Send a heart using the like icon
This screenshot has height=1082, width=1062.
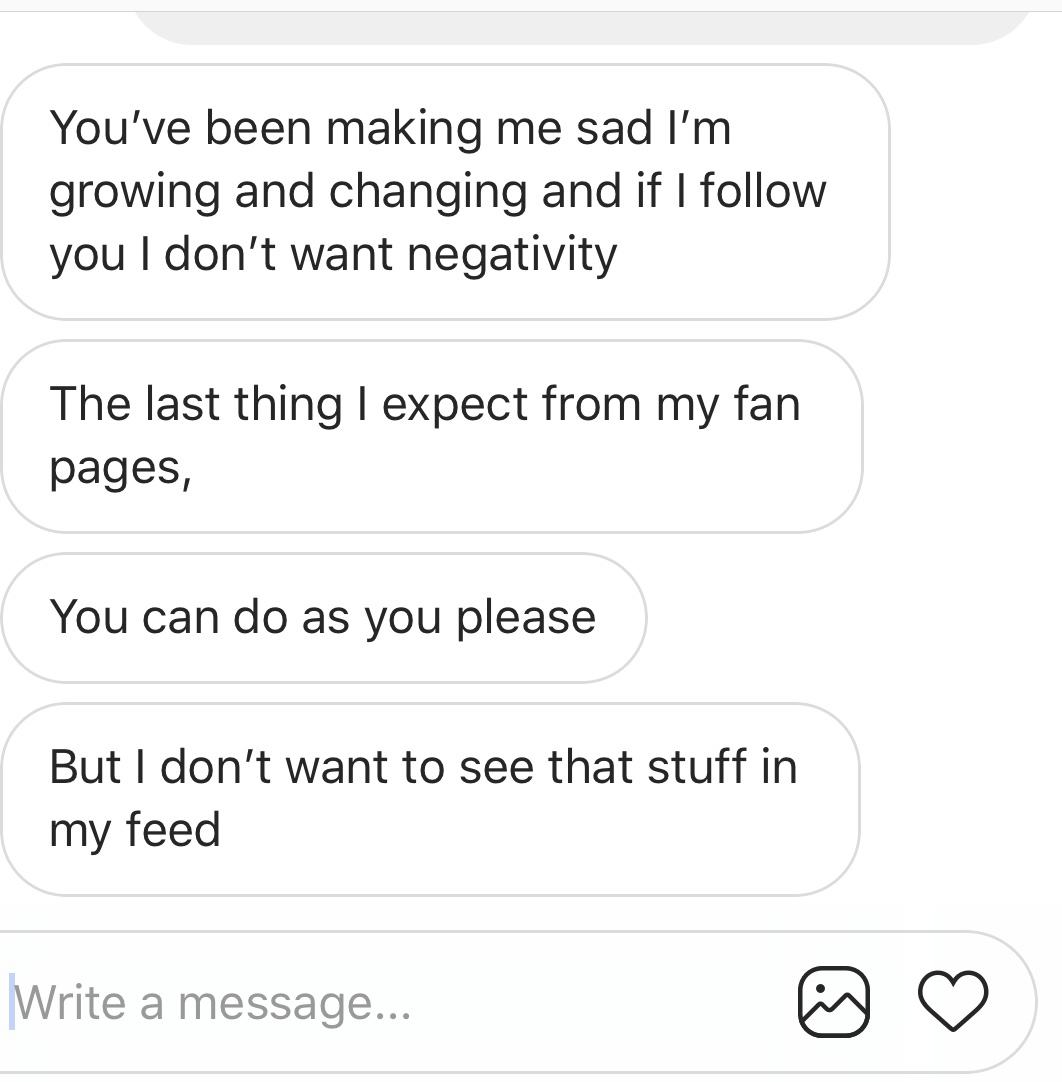coord(953,1001)
